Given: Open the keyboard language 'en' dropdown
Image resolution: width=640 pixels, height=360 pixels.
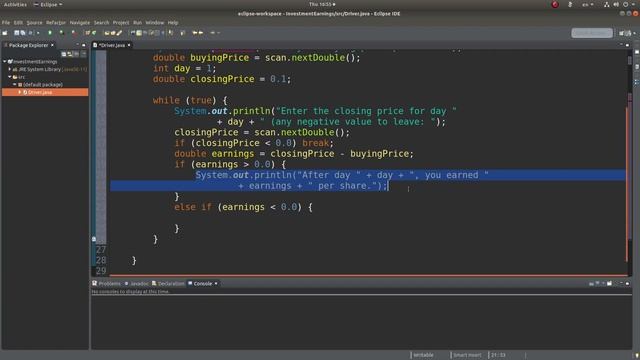Looking at the screenshot, I should click(x=588, y=4).
